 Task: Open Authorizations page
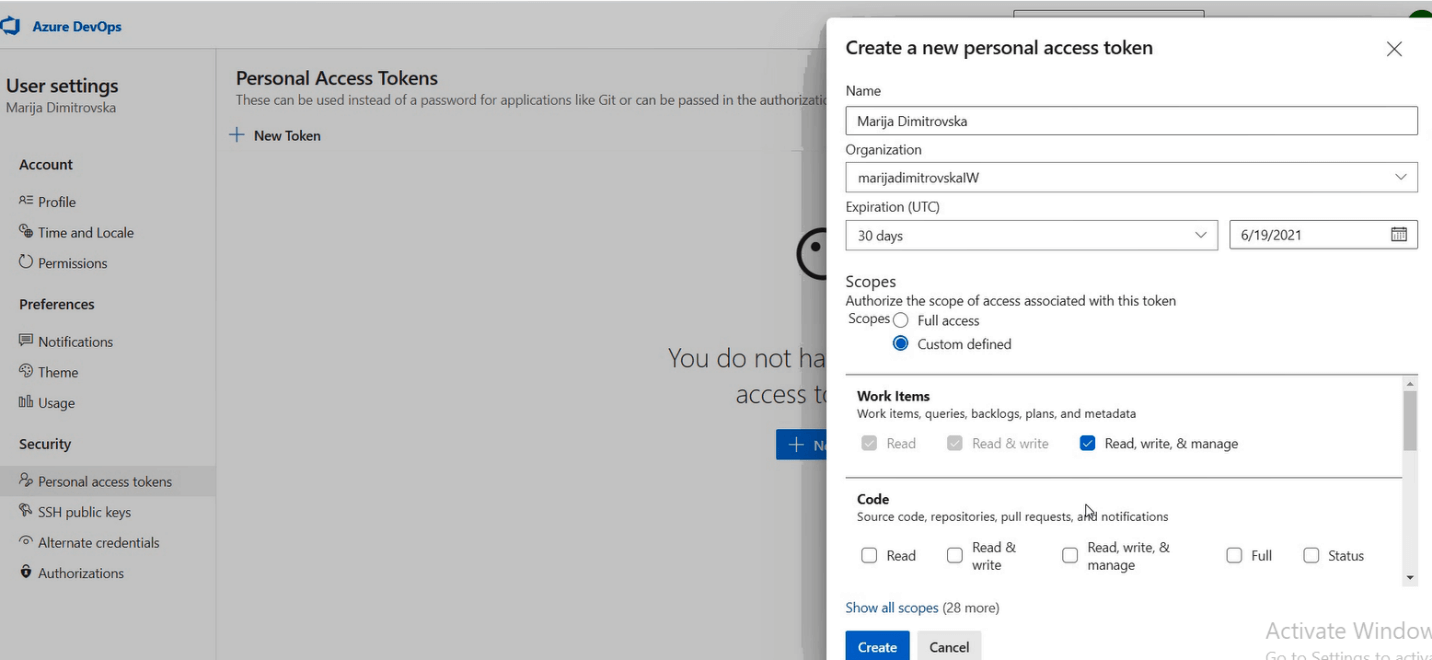pyautogui.click(x=81, y=573)
